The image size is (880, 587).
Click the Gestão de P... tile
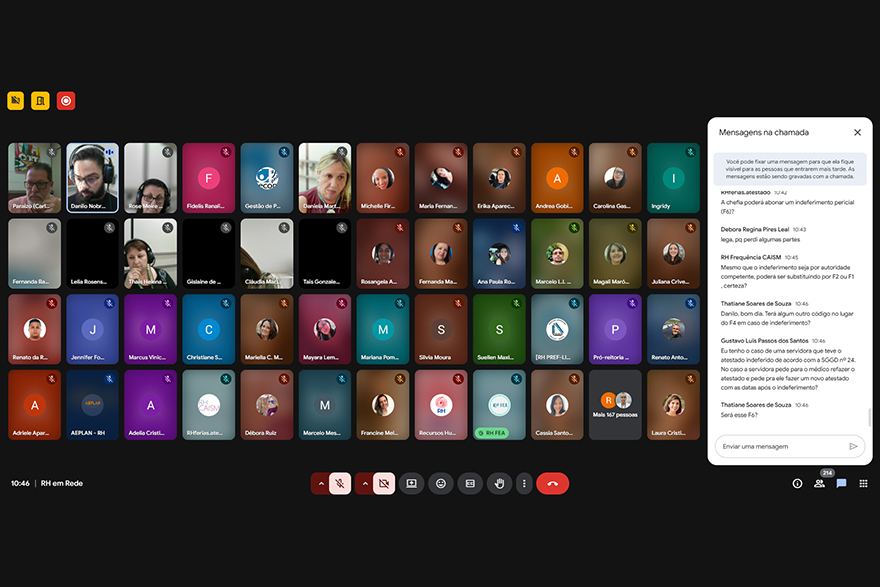[267, 178]
